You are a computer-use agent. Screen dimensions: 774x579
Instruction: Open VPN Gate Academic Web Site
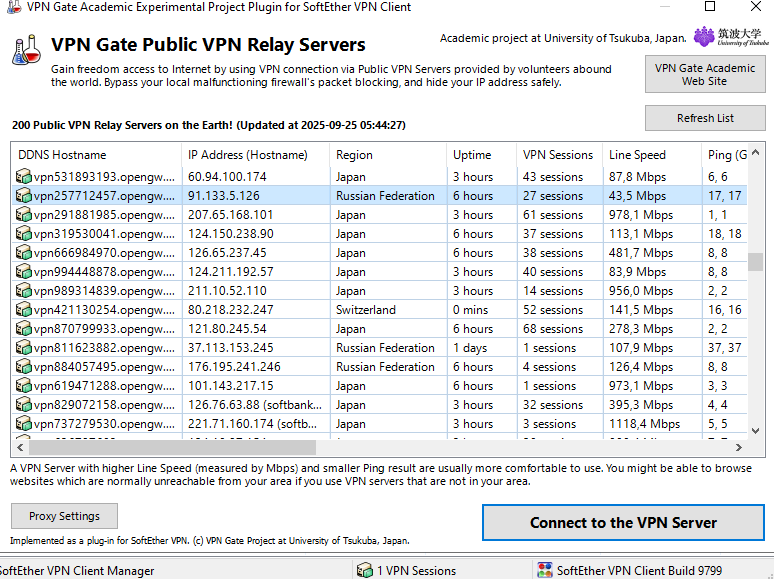pos(705,75)
